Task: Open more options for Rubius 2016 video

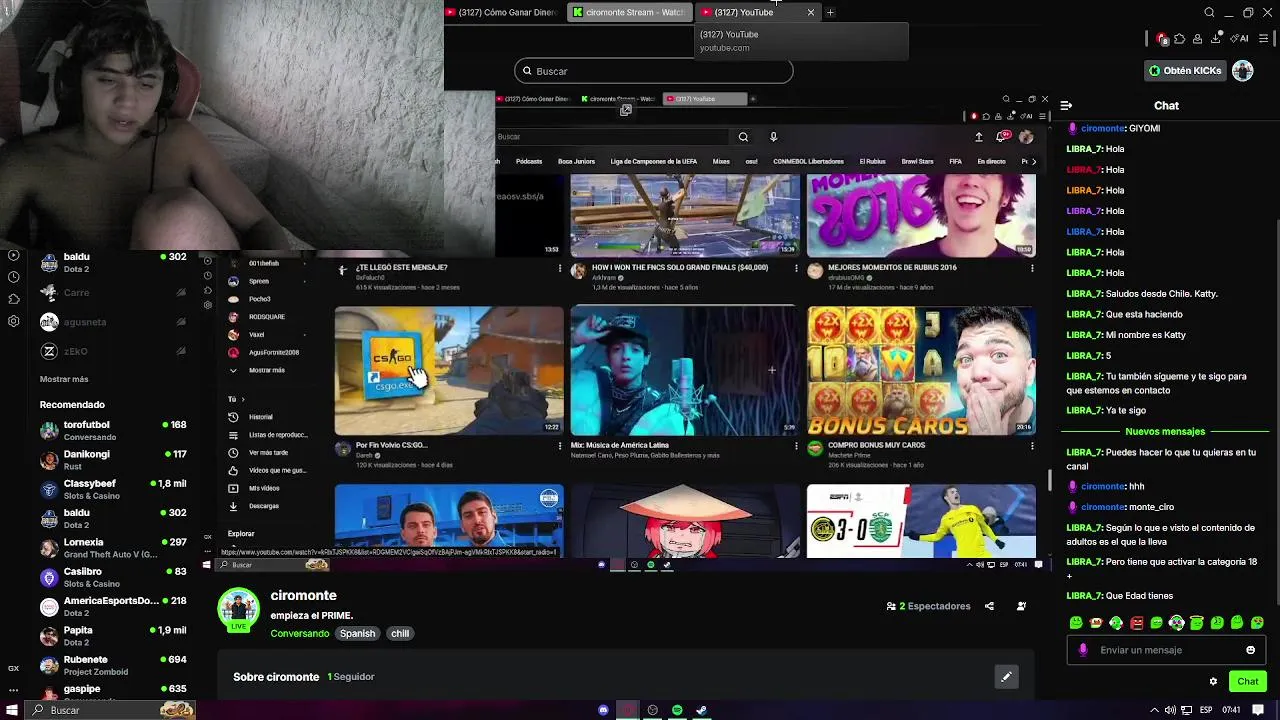Action: click(x=1032, y=268)
